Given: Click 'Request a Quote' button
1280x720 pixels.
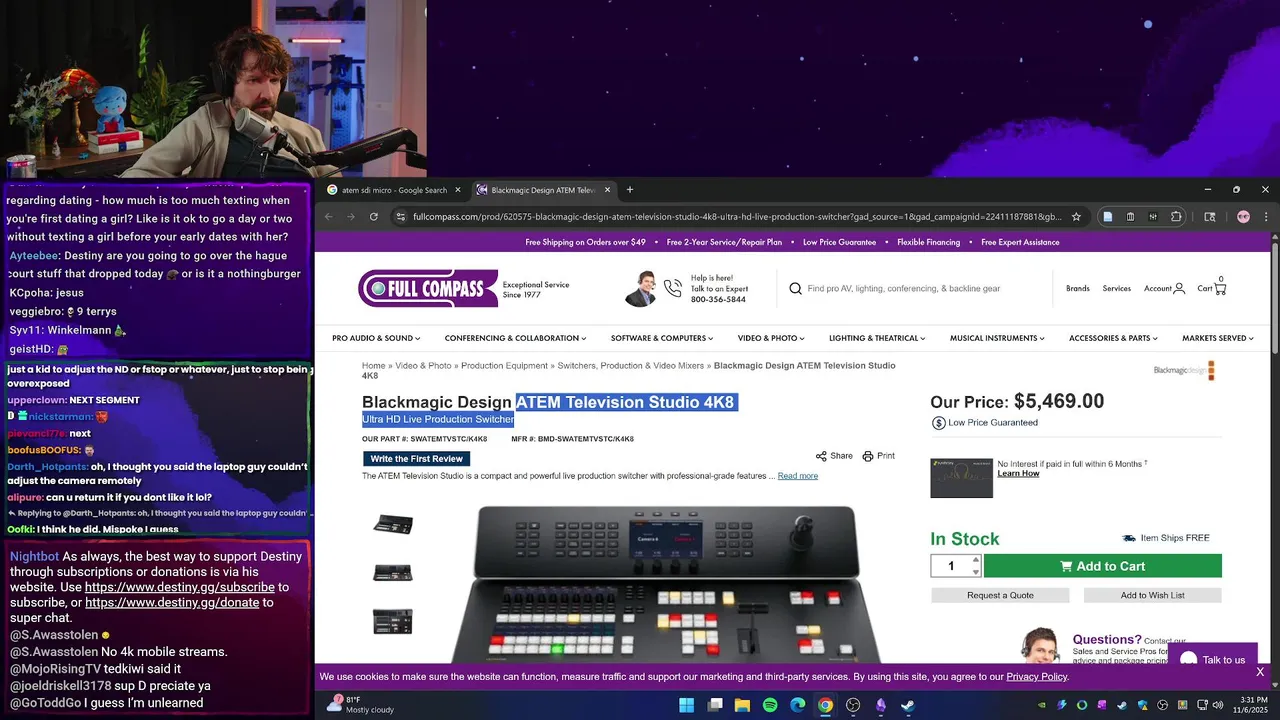Looking at the screenshot, I should point(1000,595).
